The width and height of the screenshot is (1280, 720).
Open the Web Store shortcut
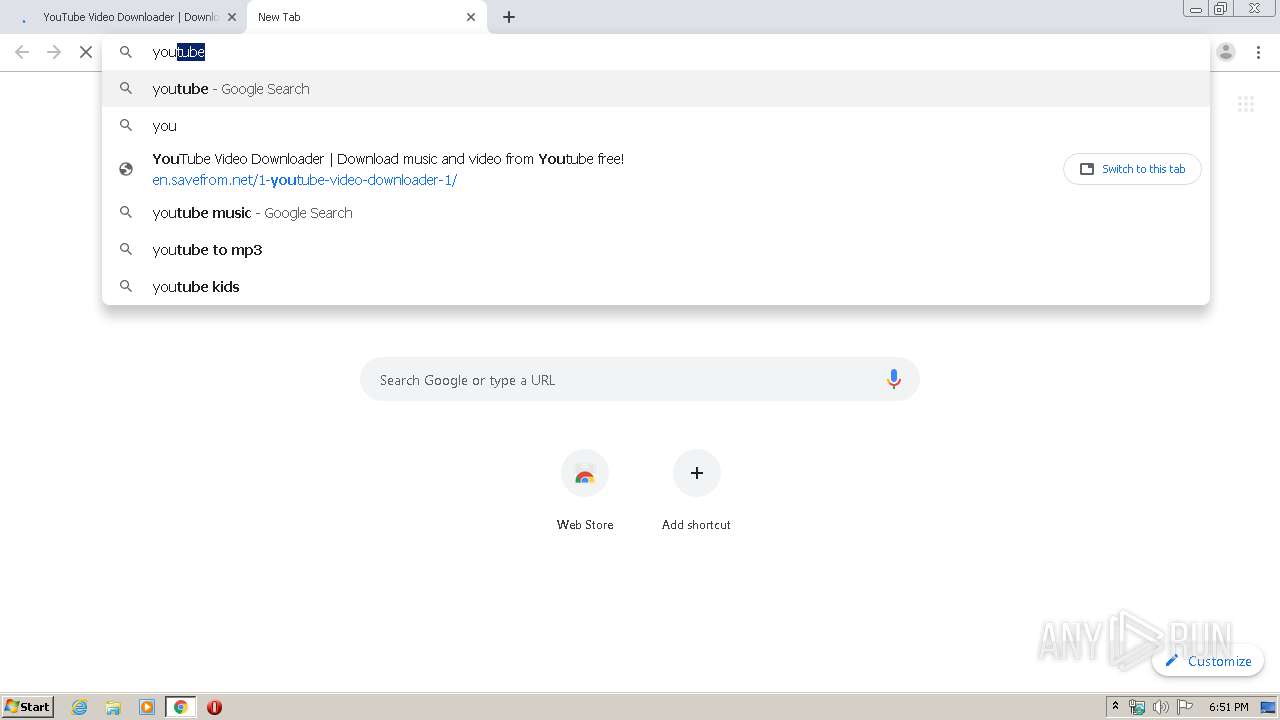point(585,490)
